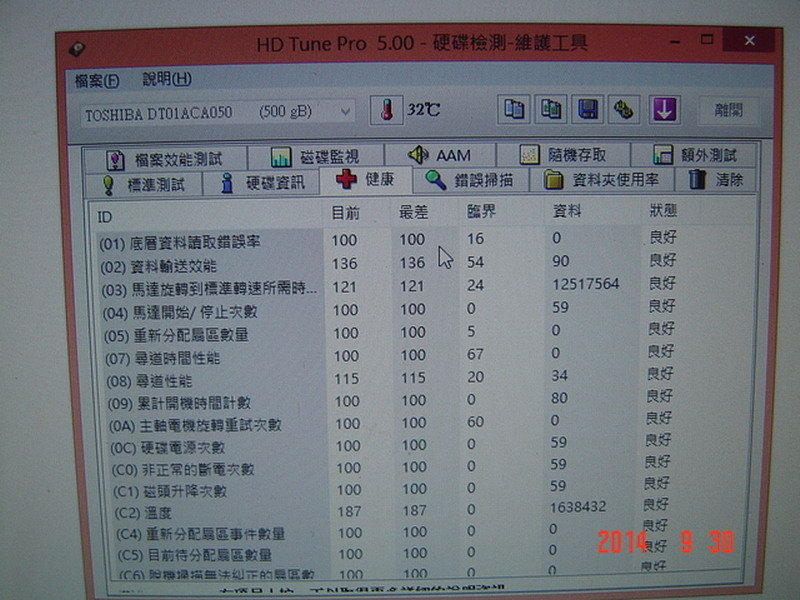Click the thermometer temperature icon

point(386,110)
